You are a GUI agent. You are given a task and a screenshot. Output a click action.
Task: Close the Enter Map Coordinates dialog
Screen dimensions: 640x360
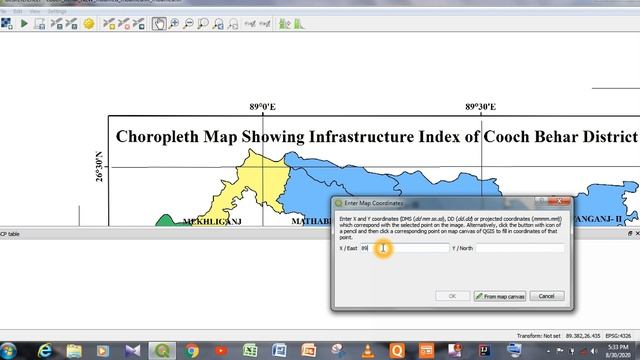point(559,201)
